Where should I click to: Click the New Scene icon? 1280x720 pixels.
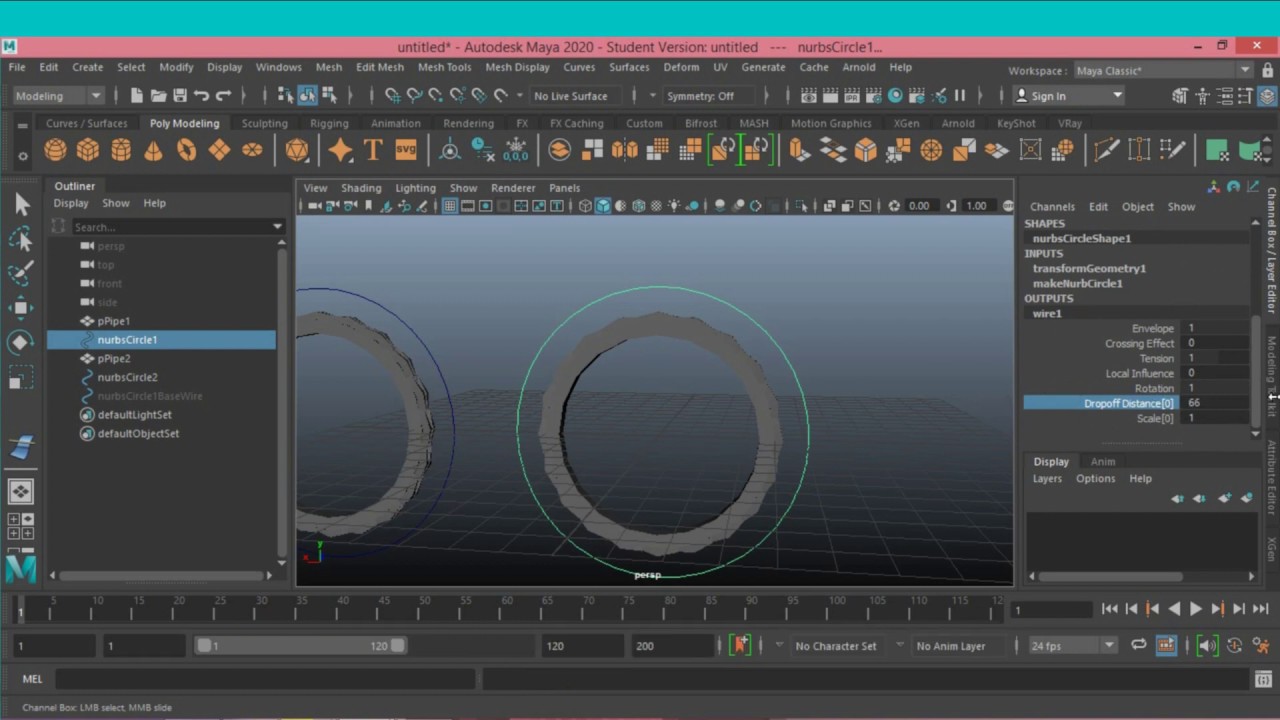click(137, 96)
